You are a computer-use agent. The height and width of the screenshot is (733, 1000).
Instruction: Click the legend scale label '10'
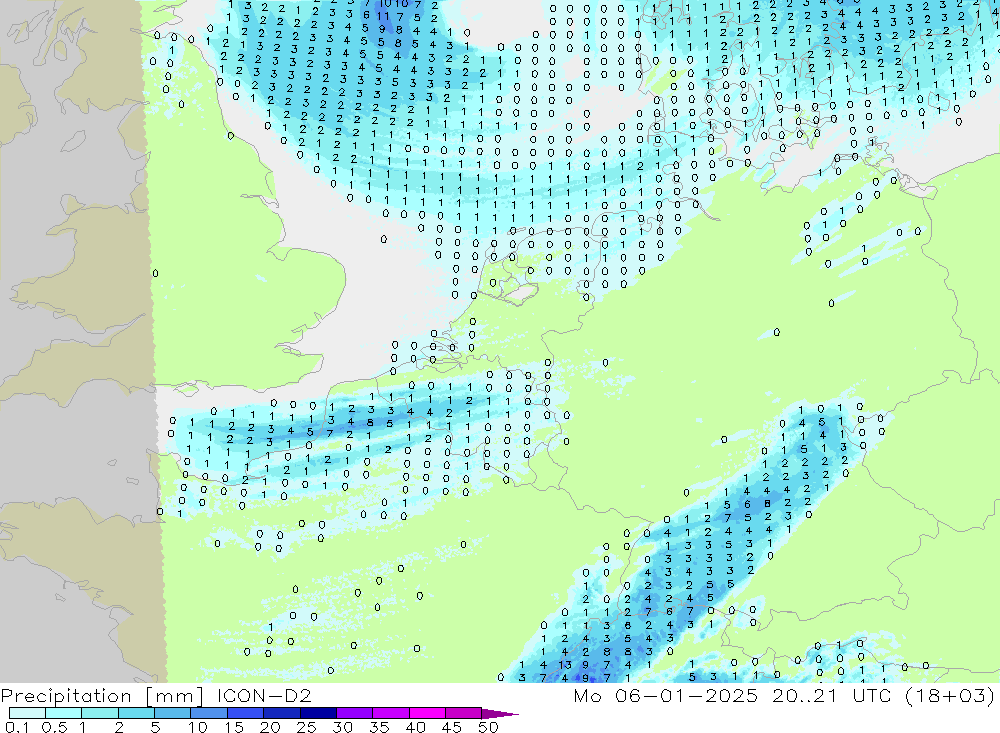tap(198, 727)
